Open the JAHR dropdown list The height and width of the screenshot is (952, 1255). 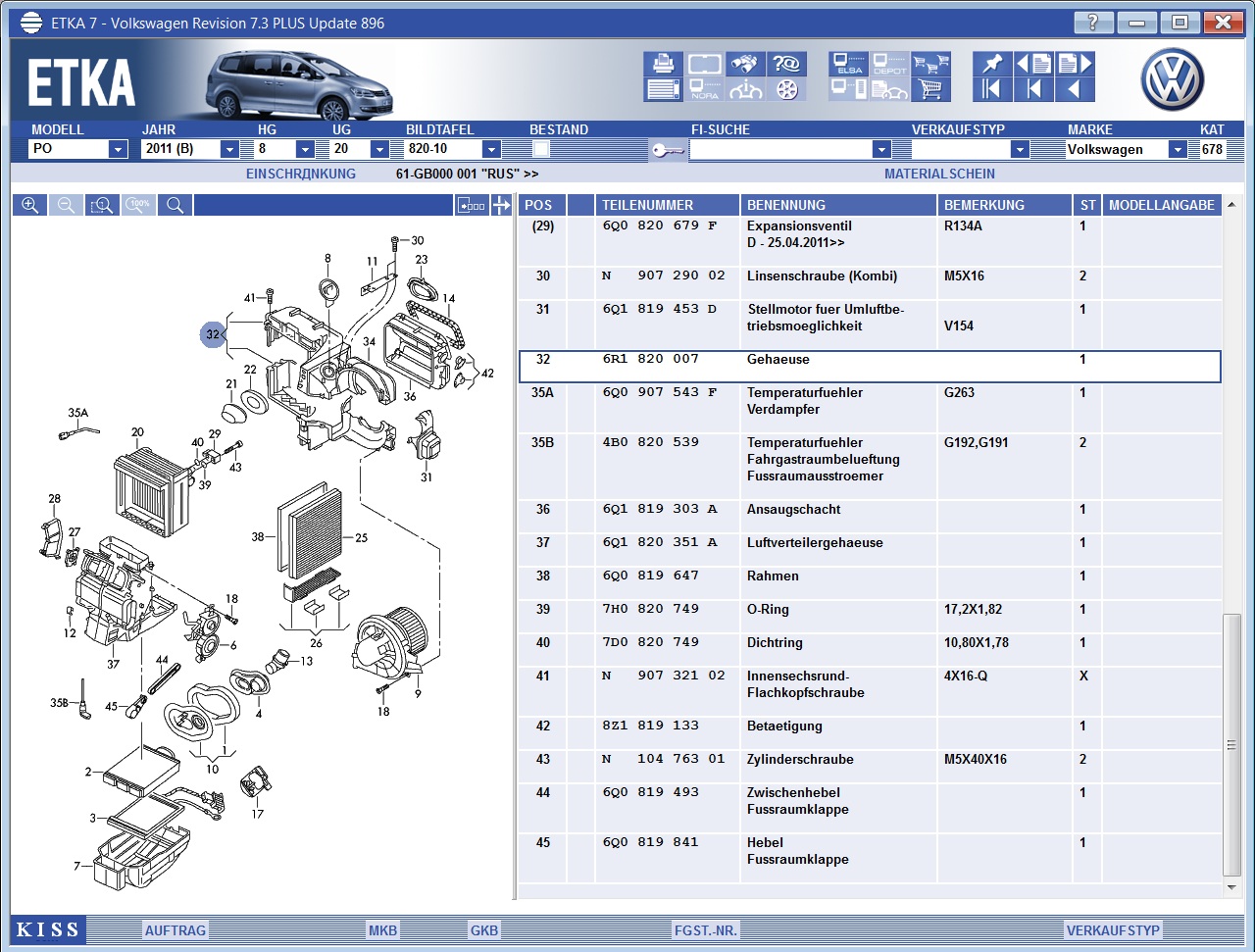tap(229, 149)
